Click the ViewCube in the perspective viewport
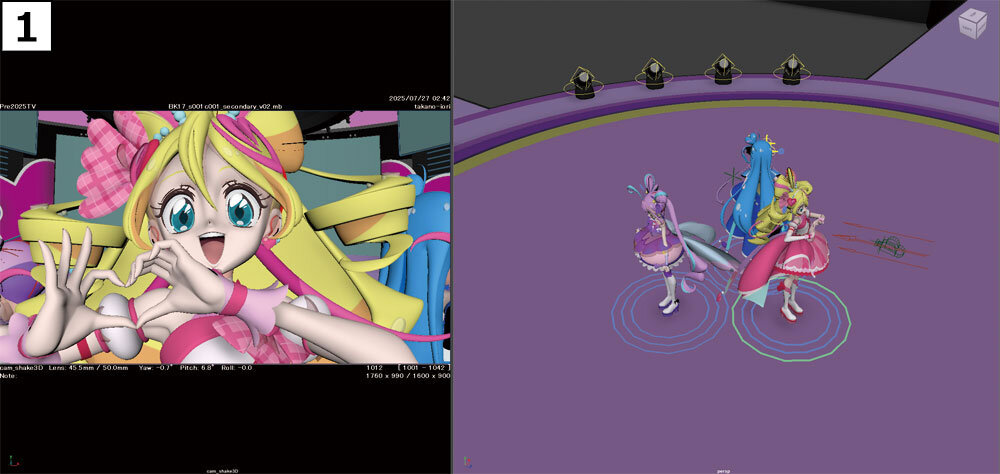 click(971, 25)
